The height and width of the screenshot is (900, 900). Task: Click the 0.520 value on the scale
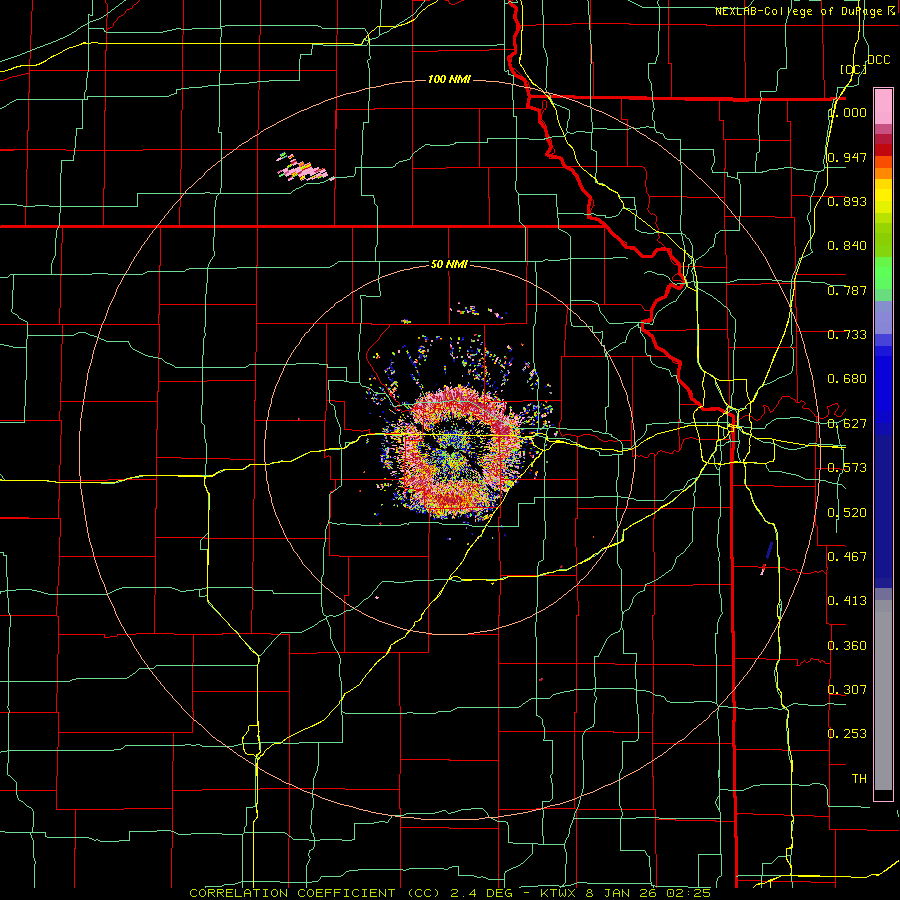tap(847, 513)
